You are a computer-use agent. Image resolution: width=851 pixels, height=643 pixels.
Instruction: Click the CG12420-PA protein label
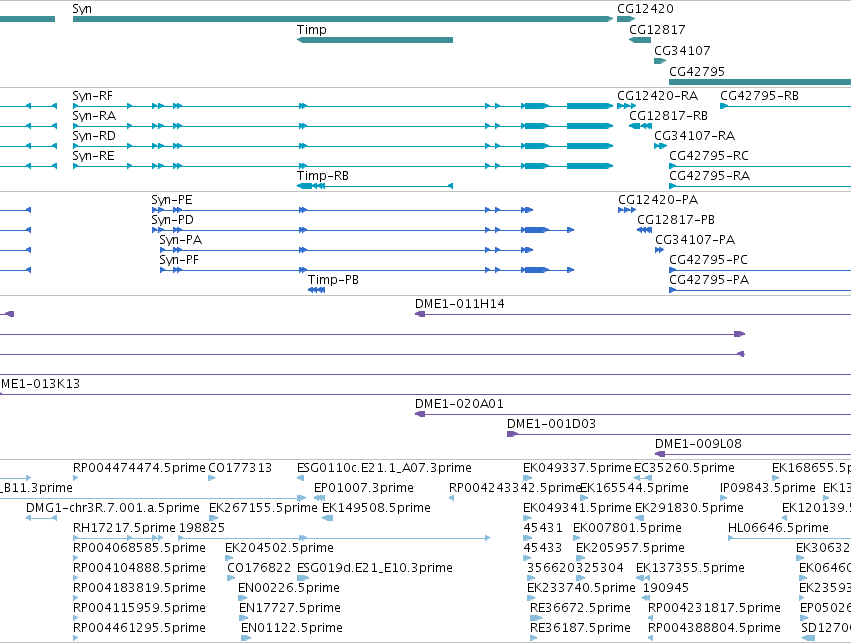pyautogui.click(x=658, y=200)
